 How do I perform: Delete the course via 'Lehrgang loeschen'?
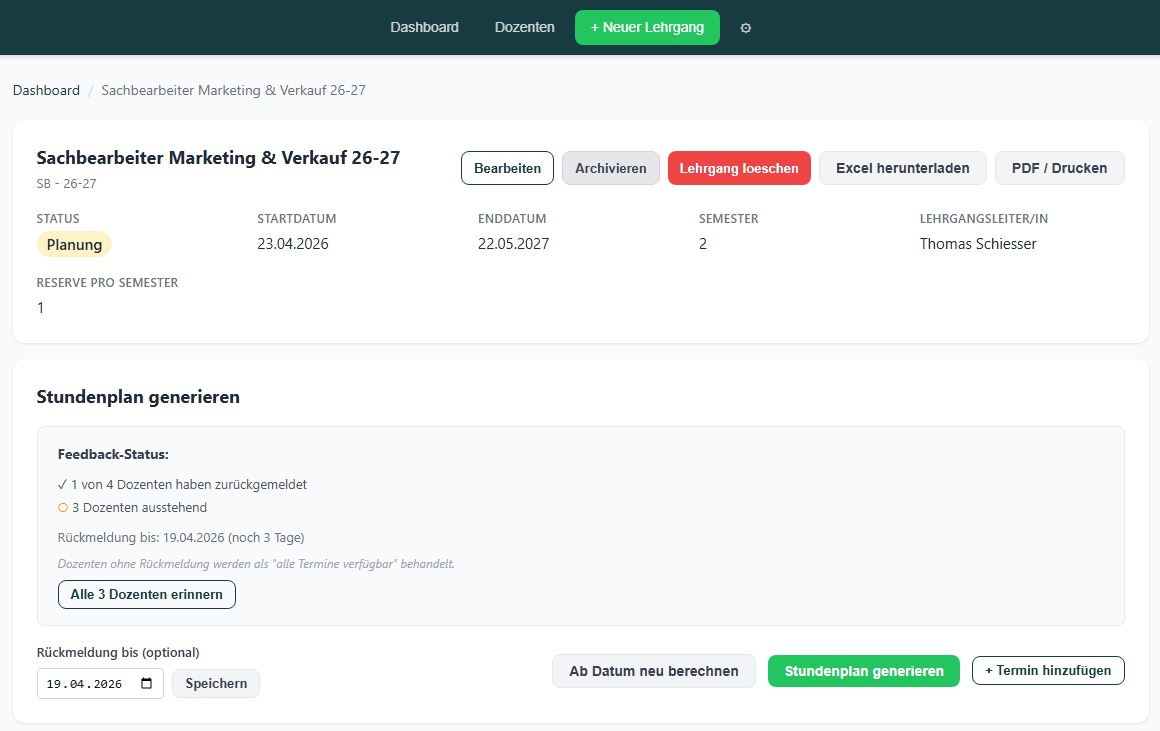point(739,168)
